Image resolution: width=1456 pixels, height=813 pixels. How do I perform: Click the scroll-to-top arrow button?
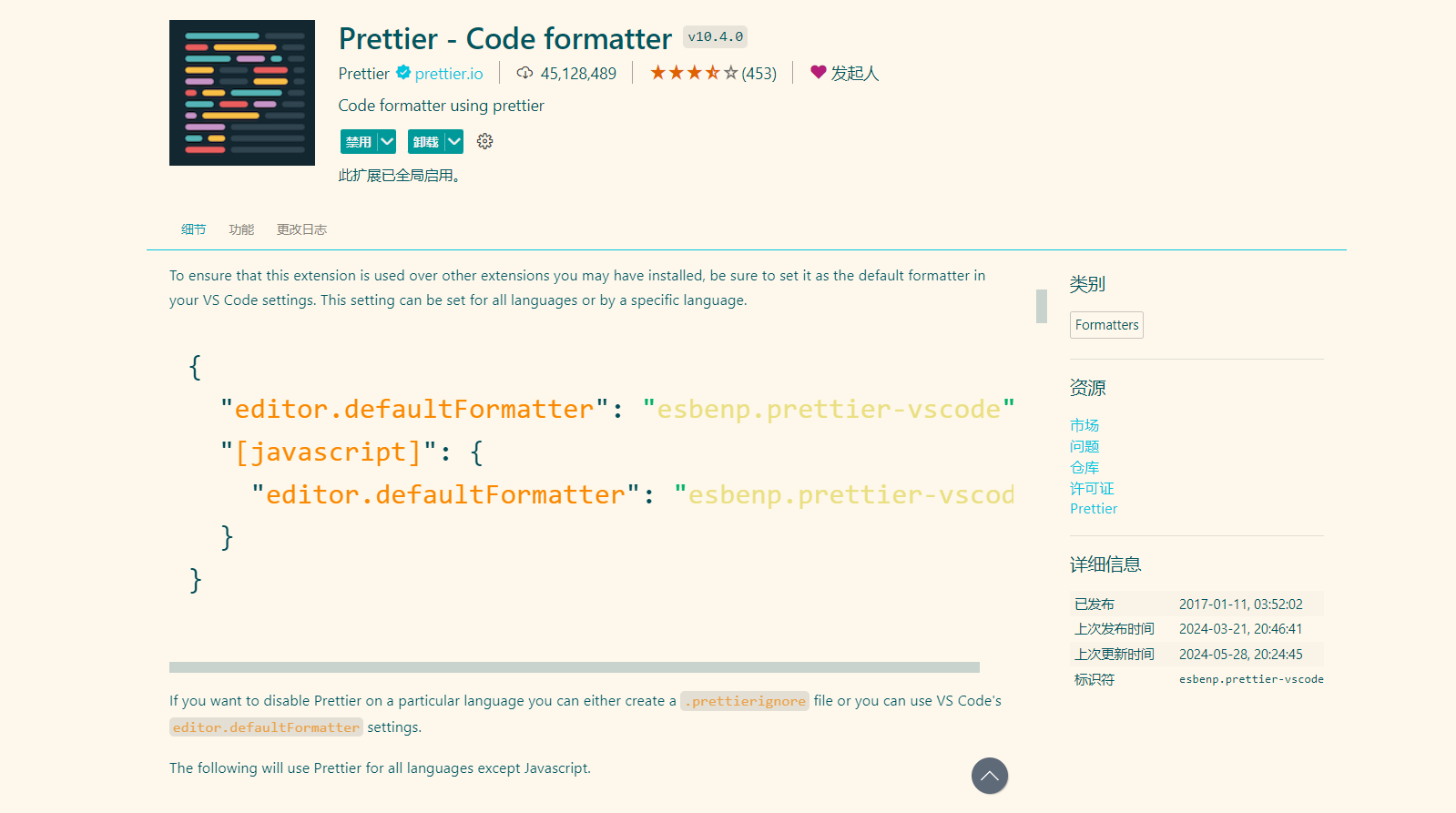989,776
